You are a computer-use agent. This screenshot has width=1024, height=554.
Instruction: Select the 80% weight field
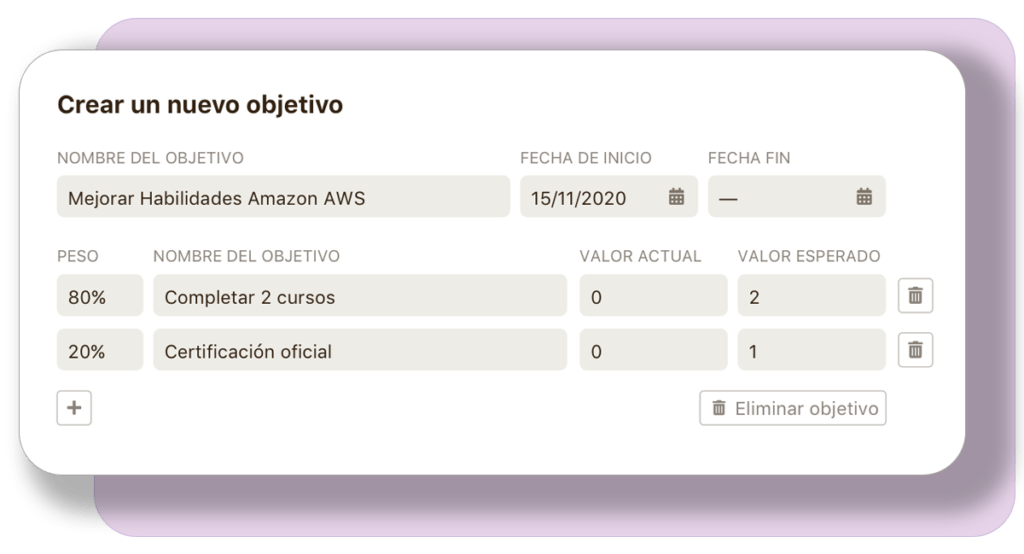[x=100, y=297]
